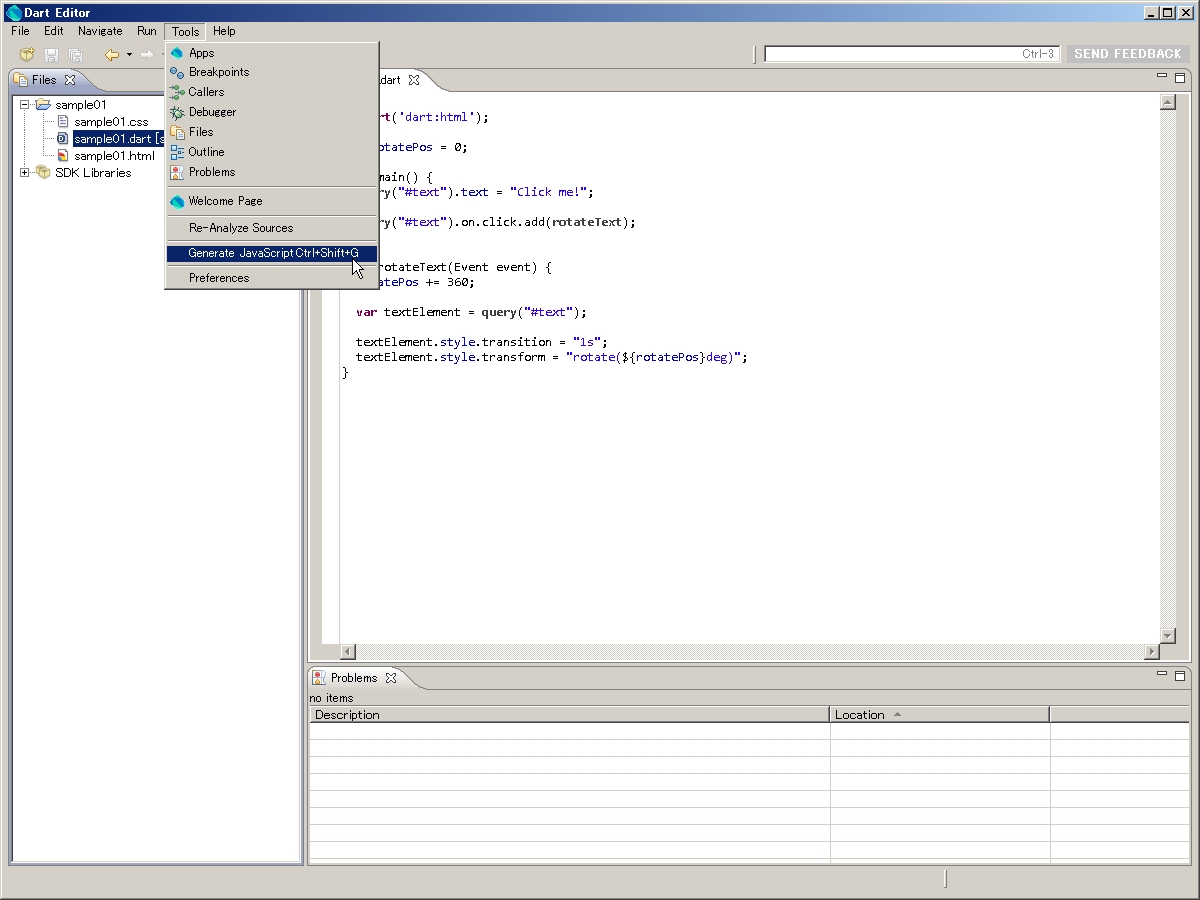
Task: Open Preferences from the Tools menu
Action: (272, 278)
